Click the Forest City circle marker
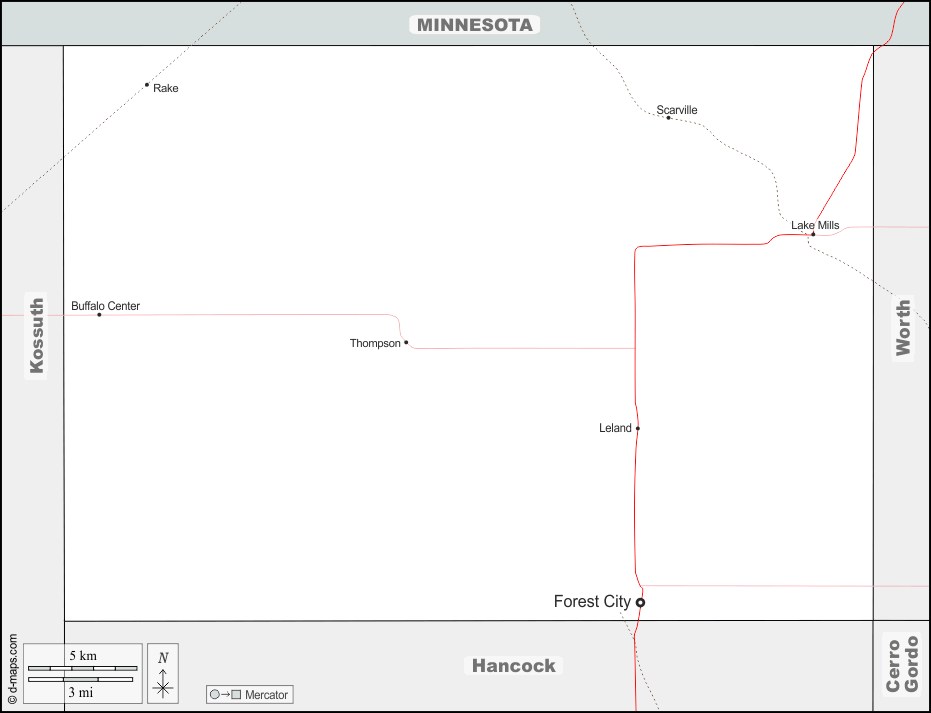The image size is (931, 713). [640, 602]
